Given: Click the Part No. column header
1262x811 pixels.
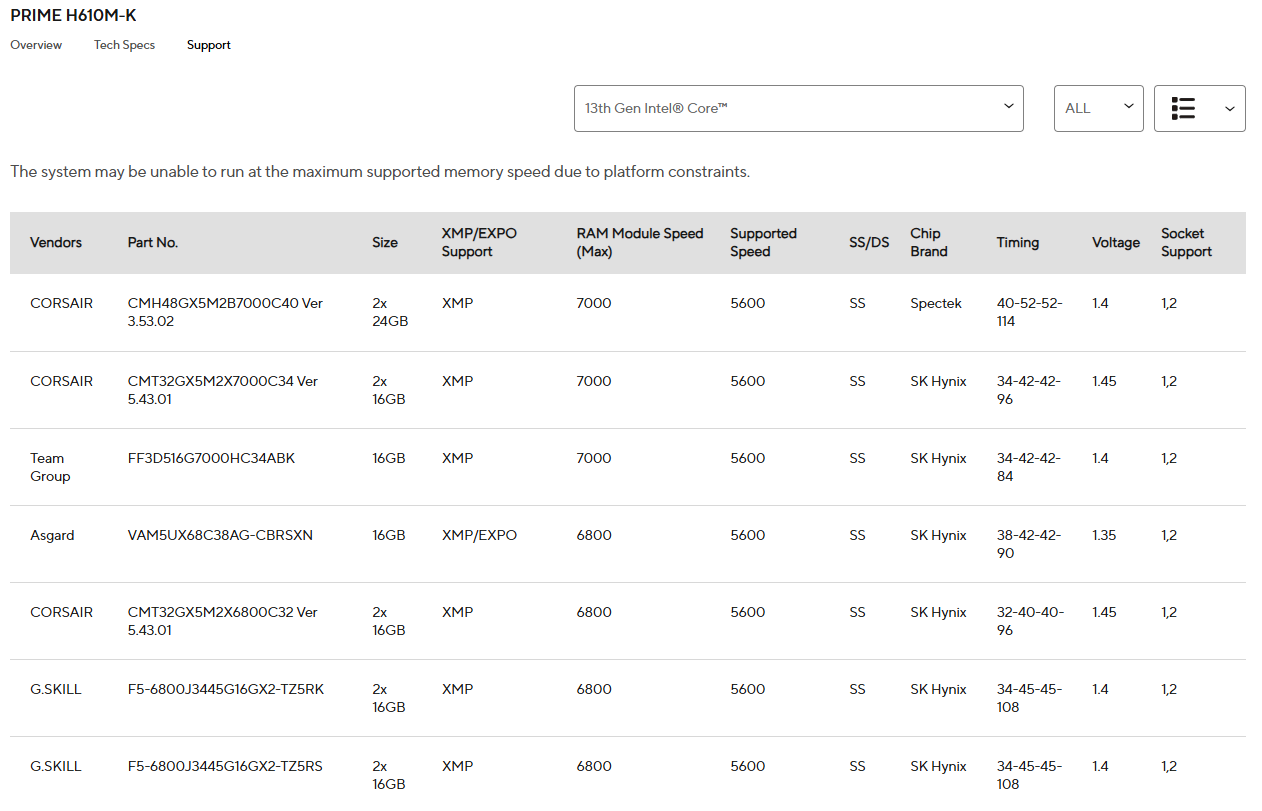Looking at the screenshot, I should 153,242.
